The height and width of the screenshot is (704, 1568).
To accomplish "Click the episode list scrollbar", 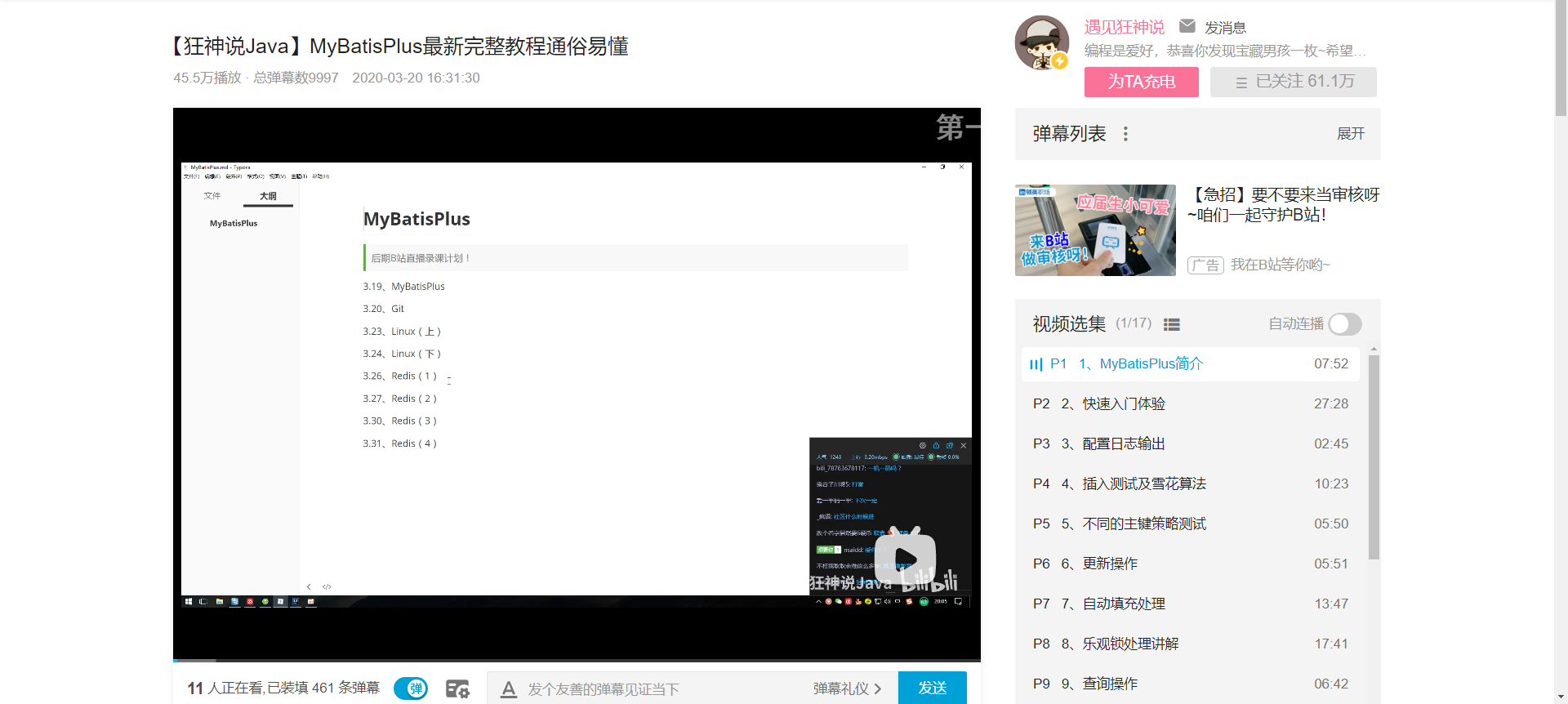I will (1374, 457).
